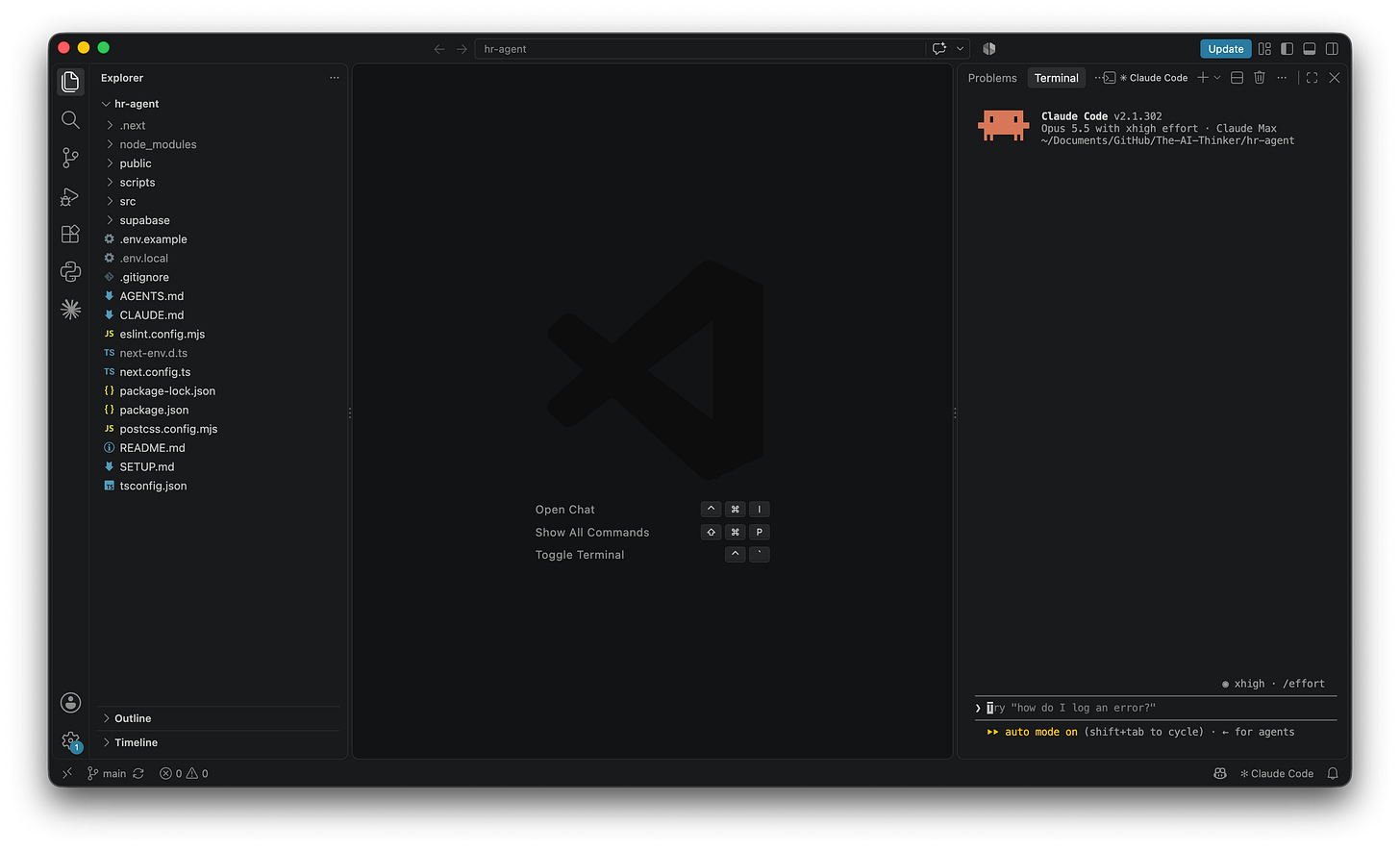This screenshot has width=1400, height=851.
Task: Open the new terminal launch profile dropdown arrow
Action: point(1217,78)
